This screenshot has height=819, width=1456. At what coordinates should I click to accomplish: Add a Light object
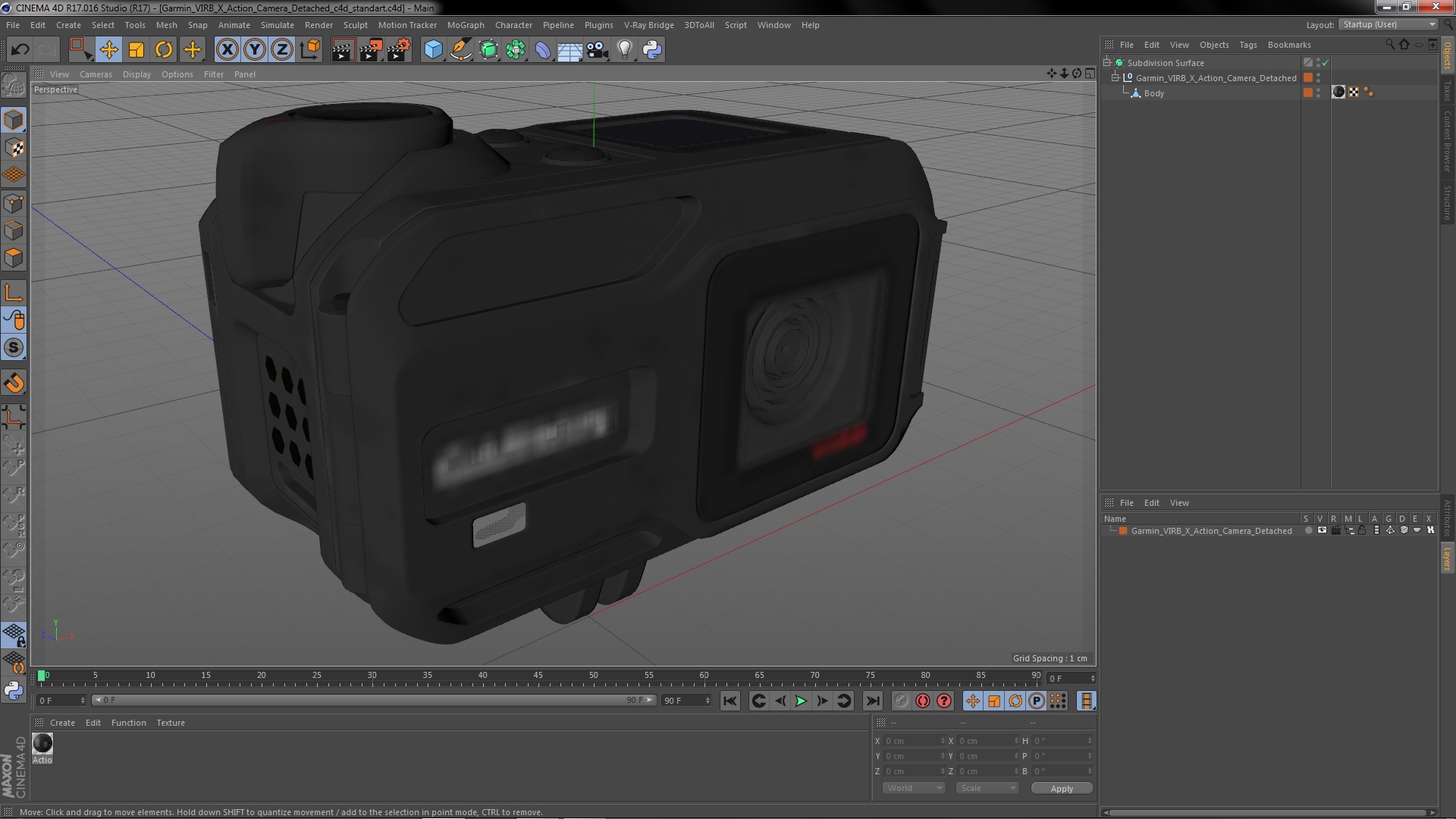(x=624, y=50)
